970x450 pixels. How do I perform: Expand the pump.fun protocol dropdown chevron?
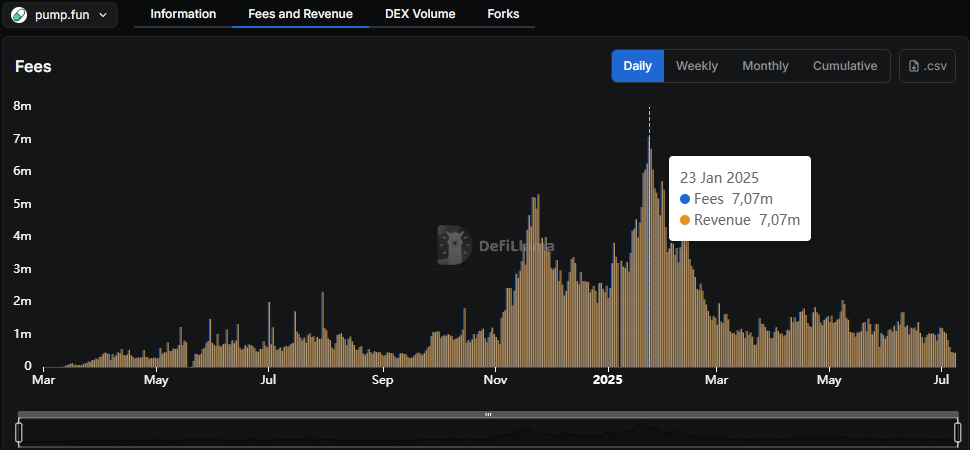click(x=103, y=15)
